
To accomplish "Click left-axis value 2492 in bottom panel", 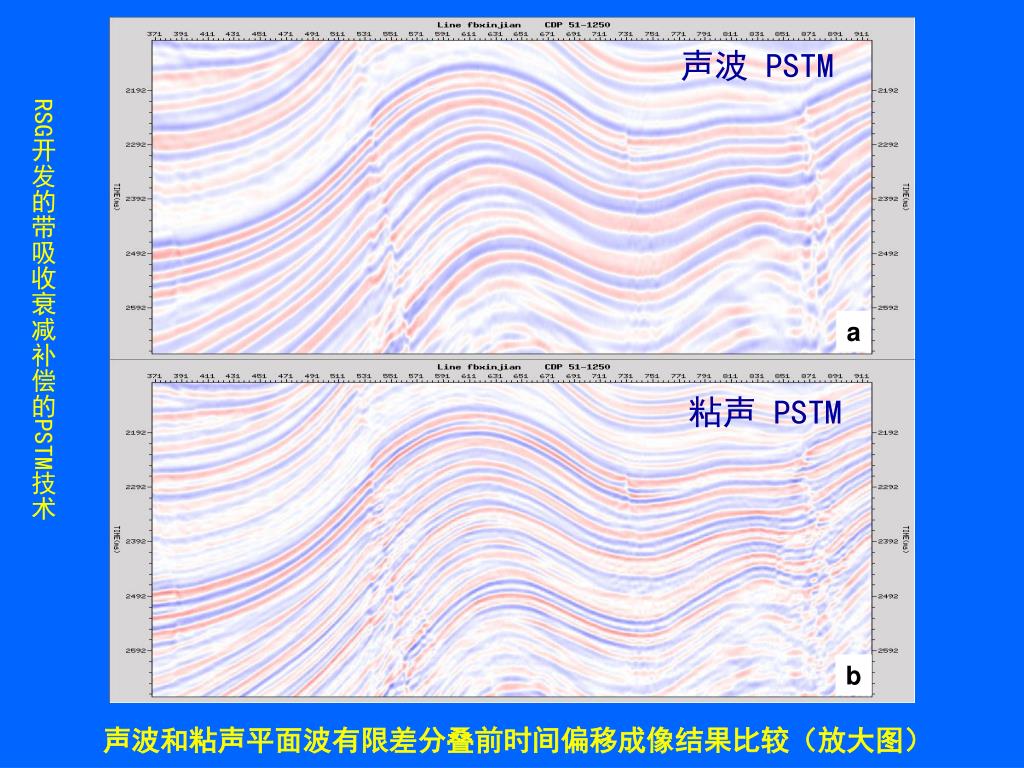I will click(136, 596).
